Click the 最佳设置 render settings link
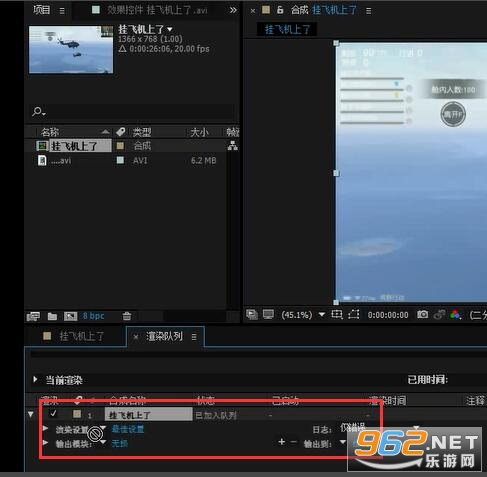487x477 pixels. point(128,429)
